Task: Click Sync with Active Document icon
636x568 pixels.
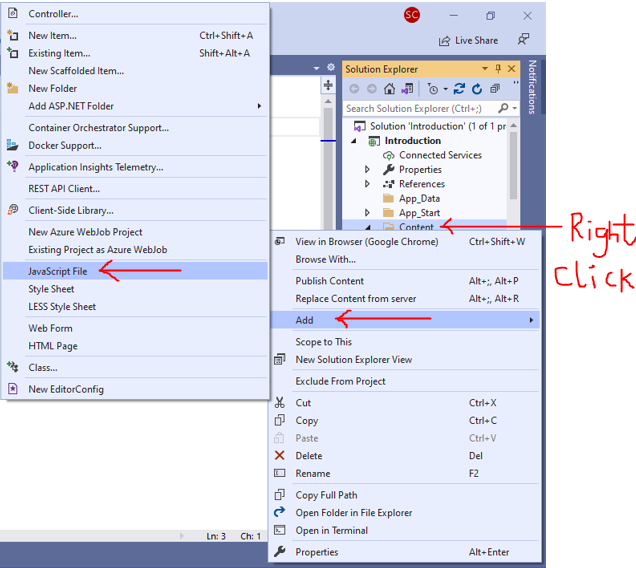Action: (x=459, y=88)
